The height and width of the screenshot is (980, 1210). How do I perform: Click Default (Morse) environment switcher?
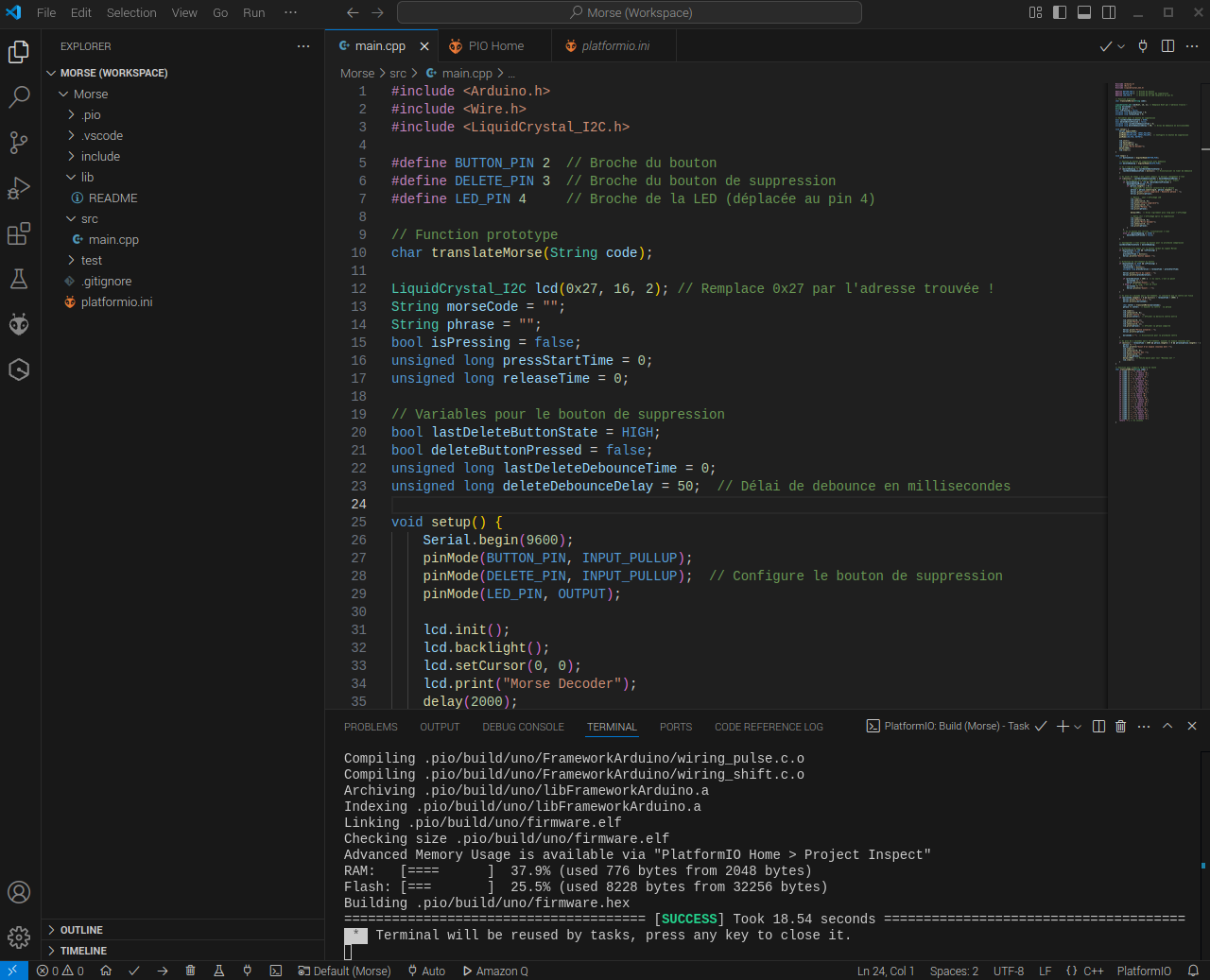344,971
